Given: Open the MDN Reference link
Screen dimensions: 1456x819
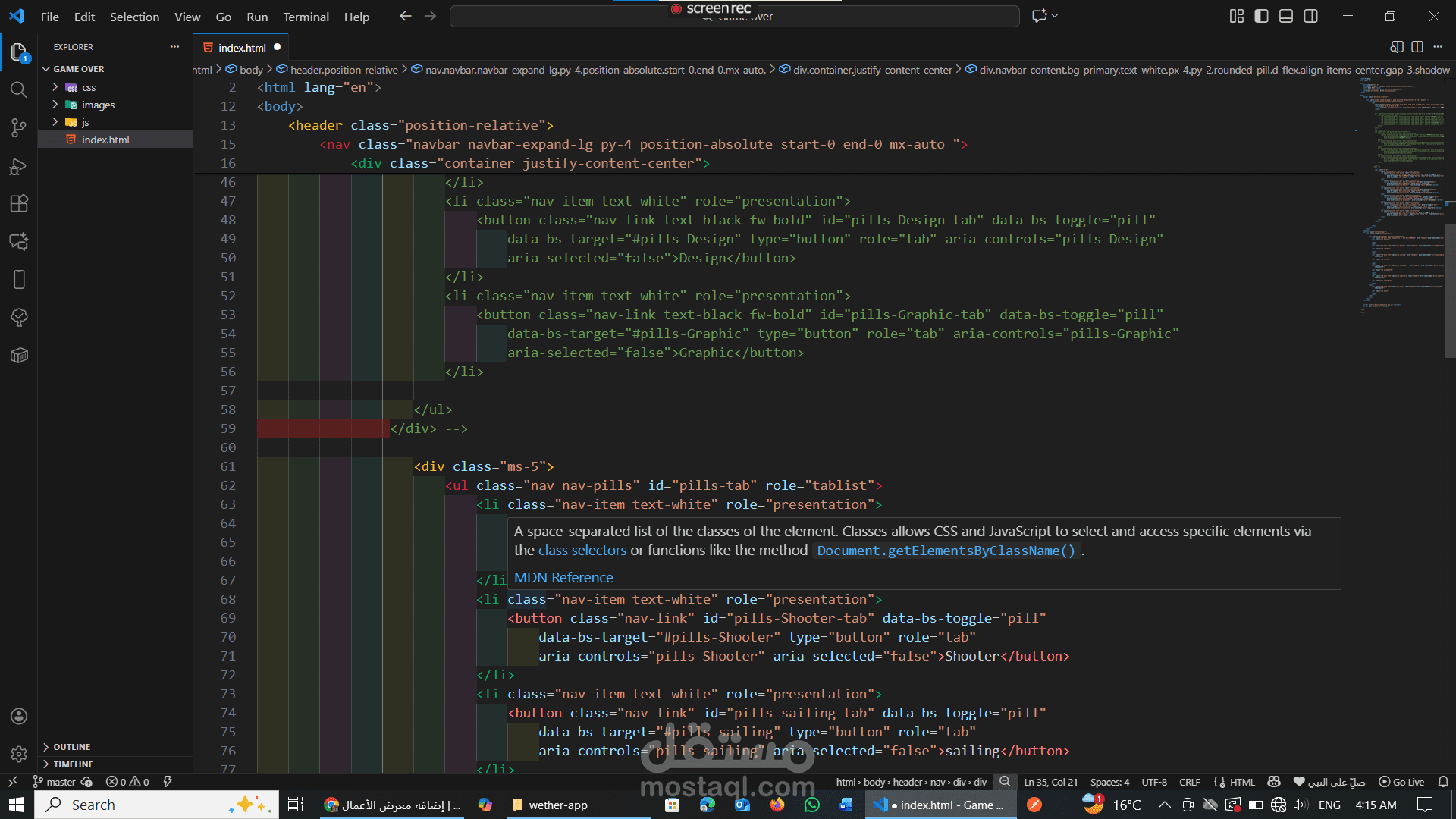Looking at the screenshot, I should (563, 578).
